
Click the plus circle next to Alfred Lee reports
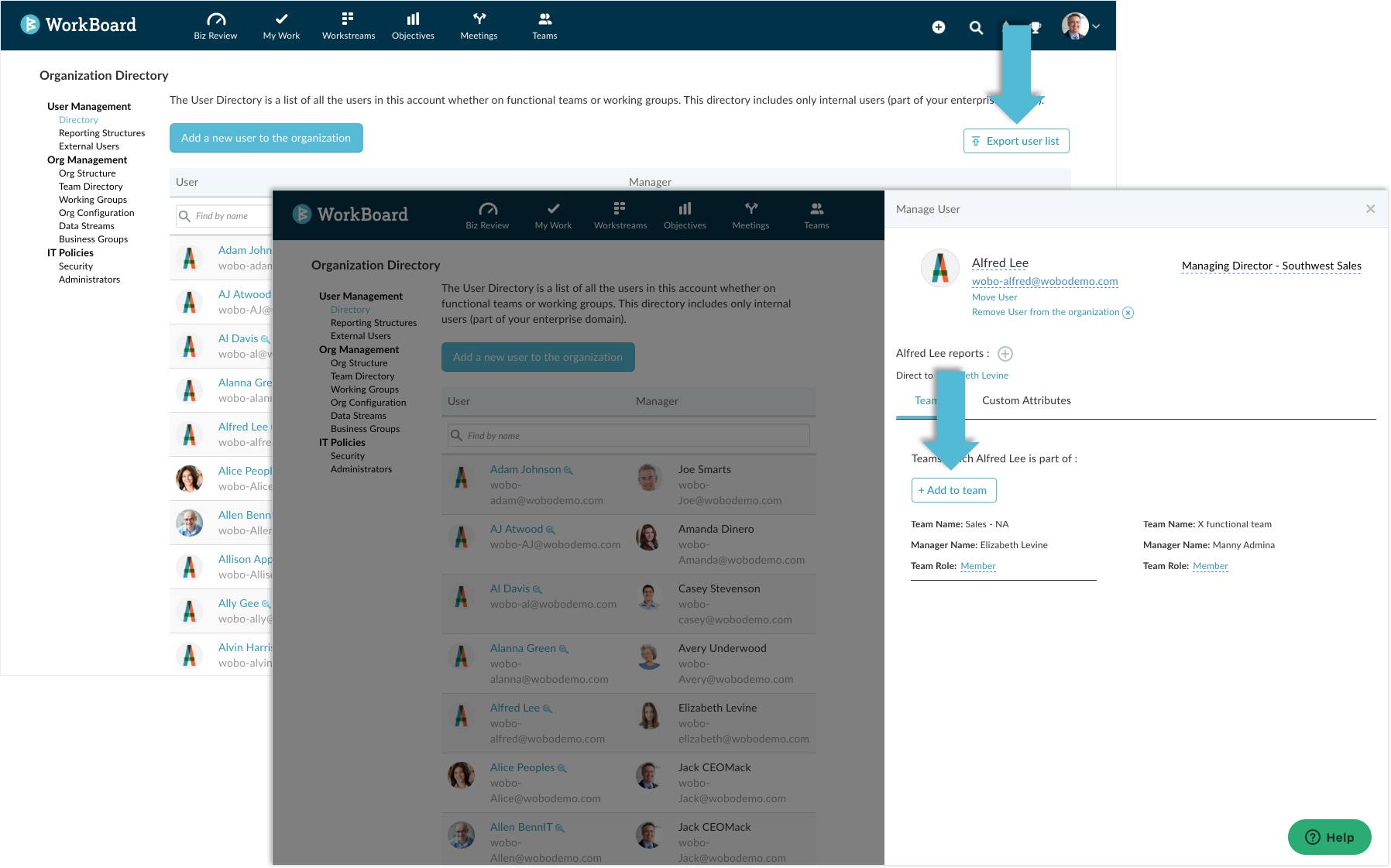point(1005,354)
